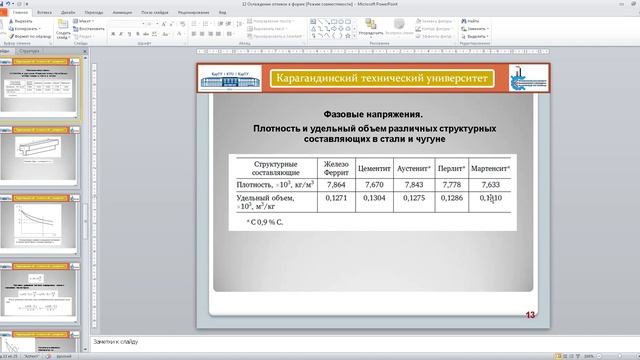Expand the shapes gallery more arrow
Image resolution: width=640 pixels, height=360 pixels.
pos(354,37)
